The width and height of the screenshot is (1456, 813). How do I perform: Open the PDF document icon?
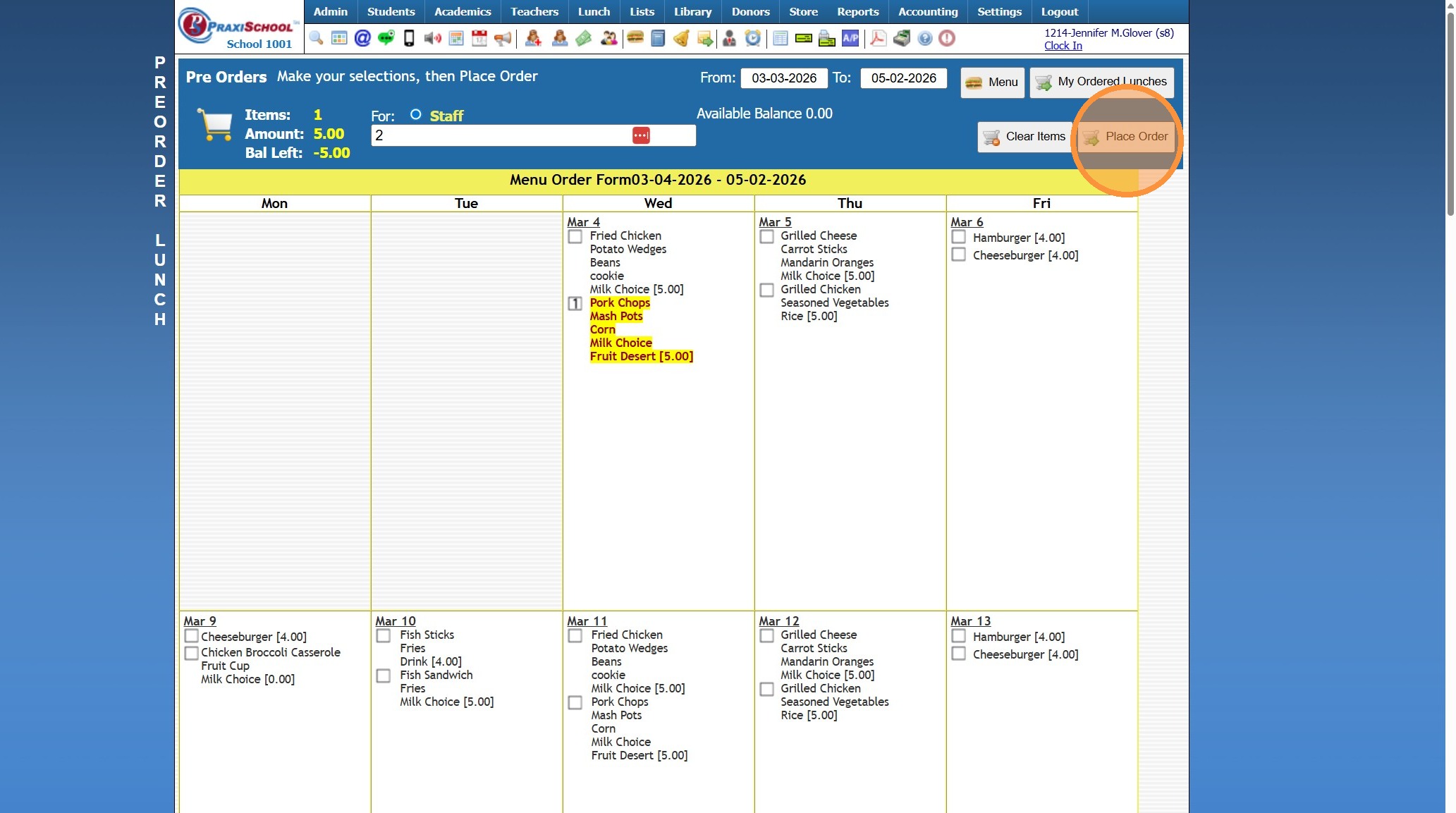pyautogui.click(x=878, y=38)
